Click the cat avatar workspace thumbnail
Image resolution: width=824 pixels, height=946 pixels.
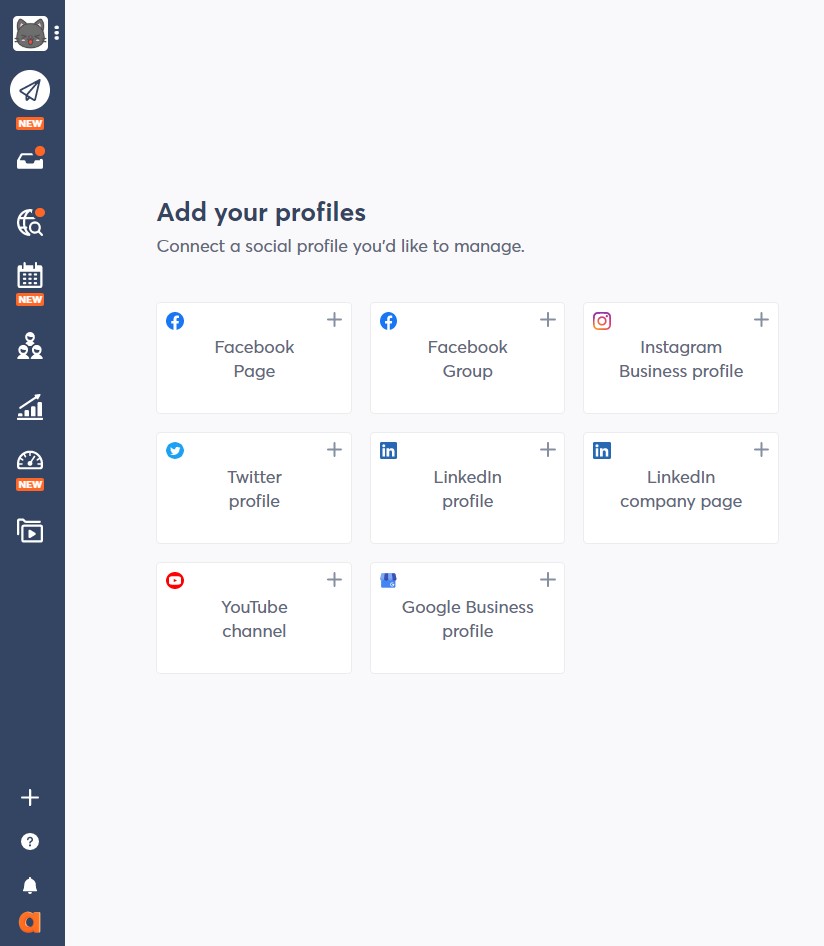[x=30, y=34]
